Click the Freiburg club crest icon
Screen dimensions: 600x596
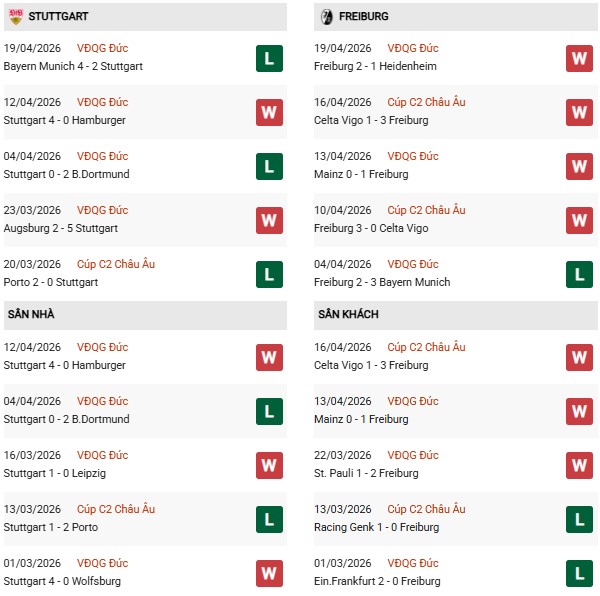click(x=325, y=17)
